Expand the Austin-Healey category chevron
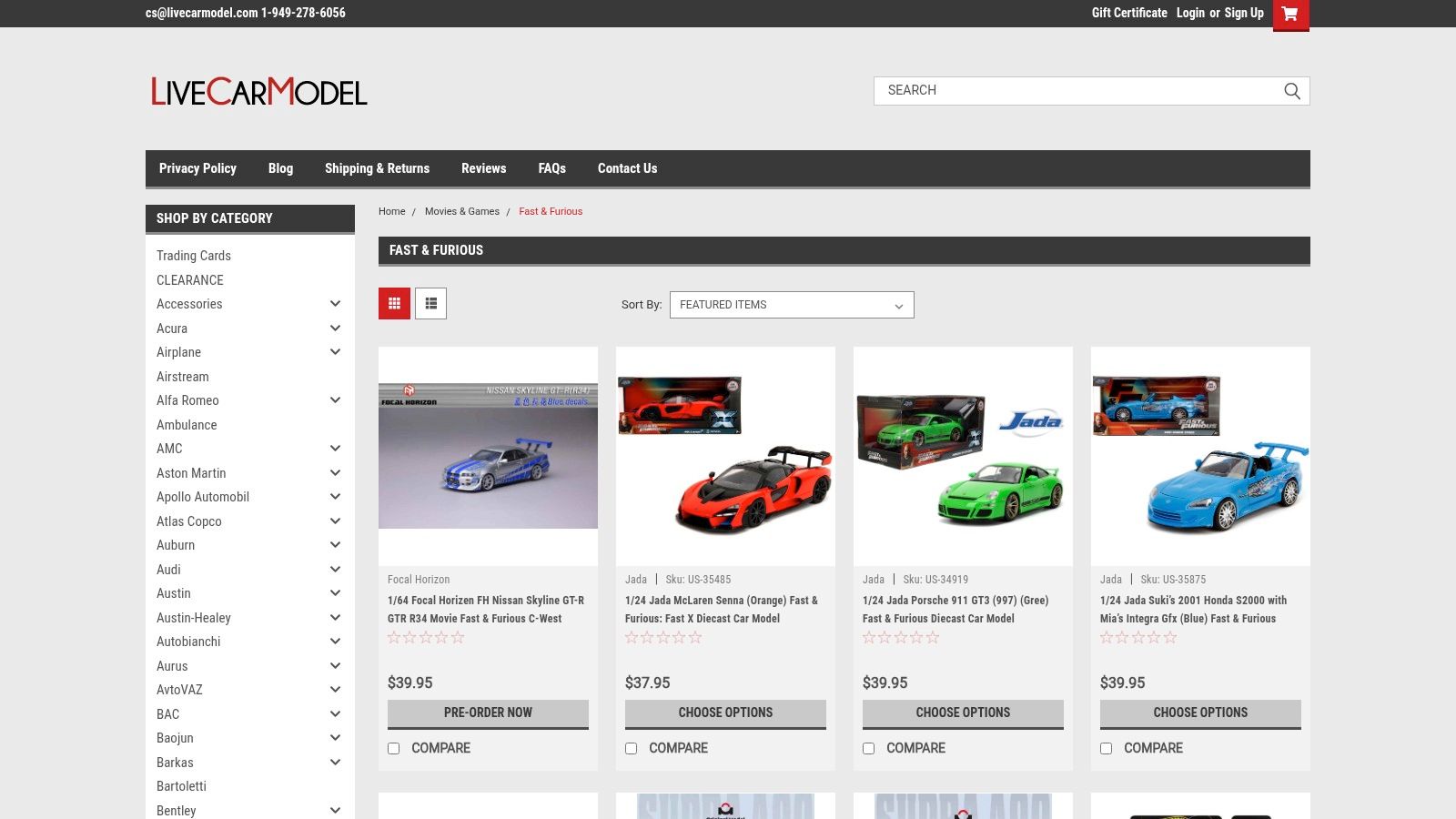Image resolution: width=1456 pixels, height=819 pixels. [335, 618]
